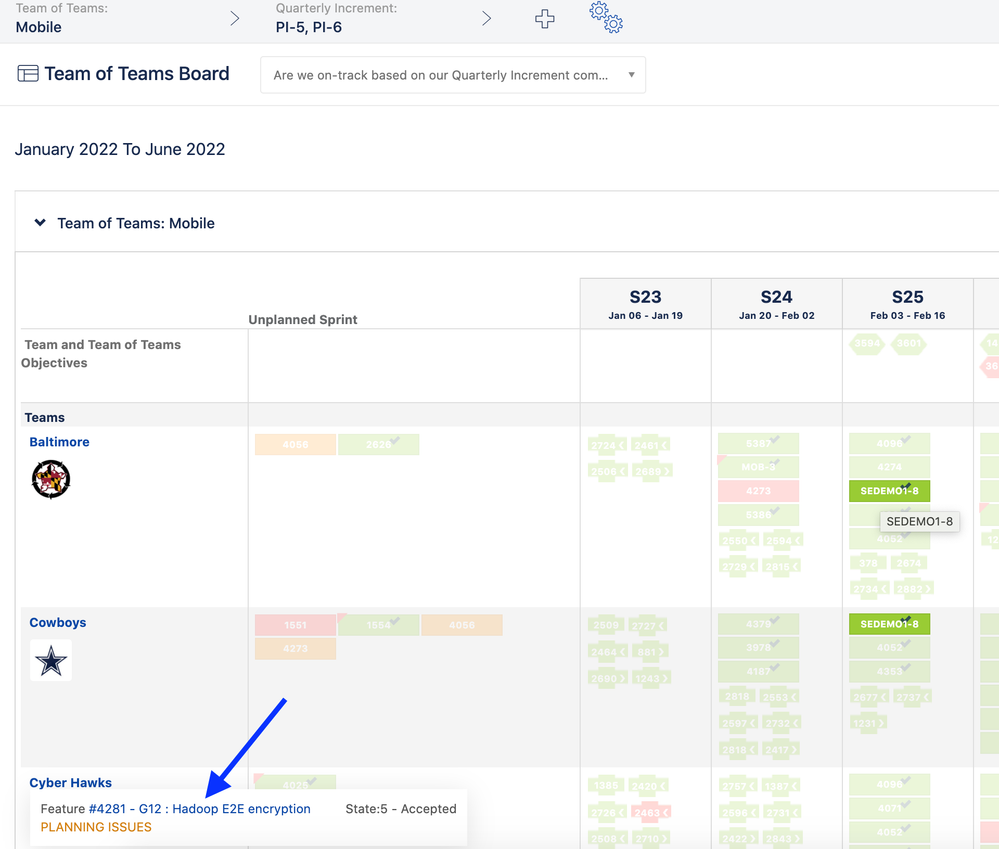Screen dimensions: 999x849
Task: Open the Baltimore team link
Action: 59,442
